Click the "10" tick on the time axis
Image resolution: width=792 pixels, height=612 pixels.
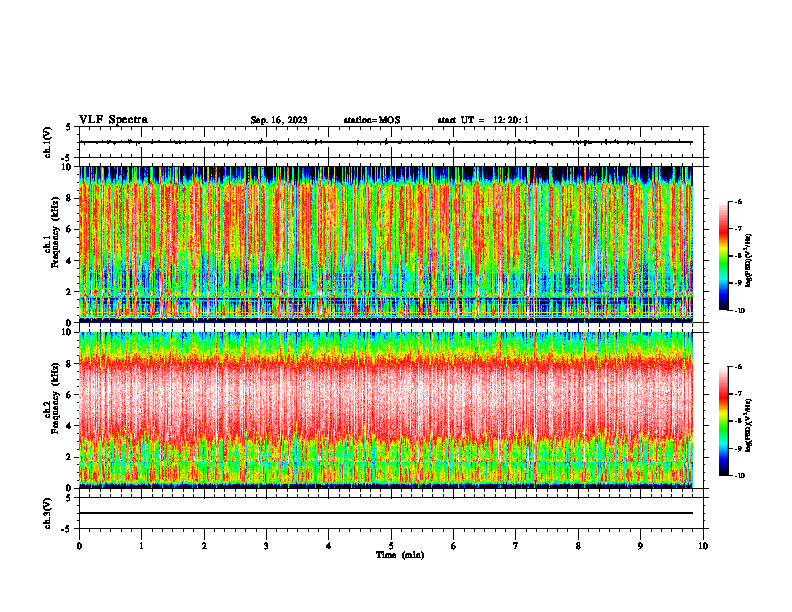703,546
